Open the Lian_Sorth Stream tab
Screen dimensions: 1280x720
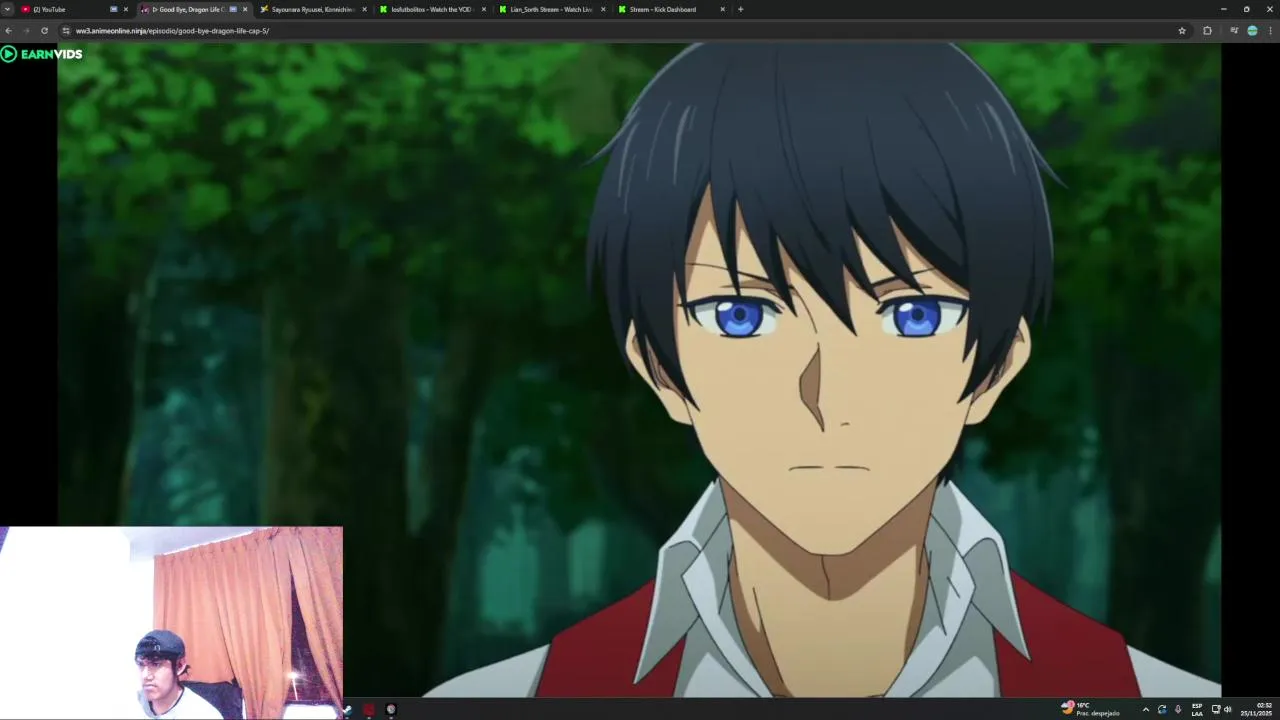point(551,9)
